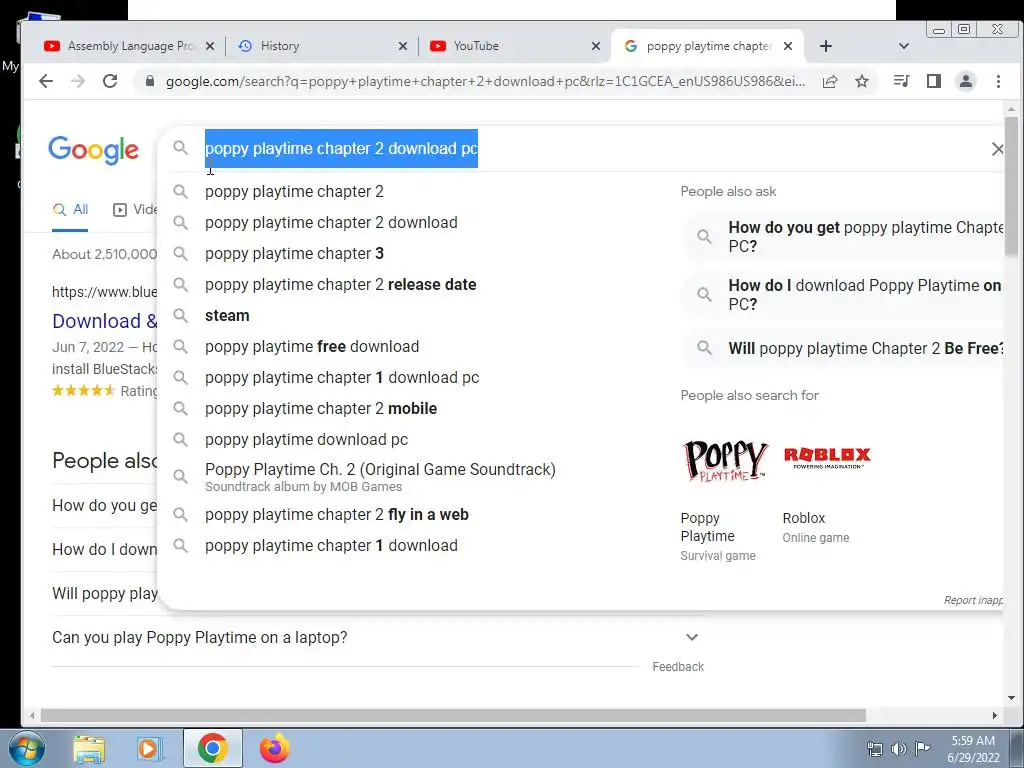This screenshot has width=1024, height=768.
Task: Close the Assembly Language tab
Action: (x=210, y=46)
